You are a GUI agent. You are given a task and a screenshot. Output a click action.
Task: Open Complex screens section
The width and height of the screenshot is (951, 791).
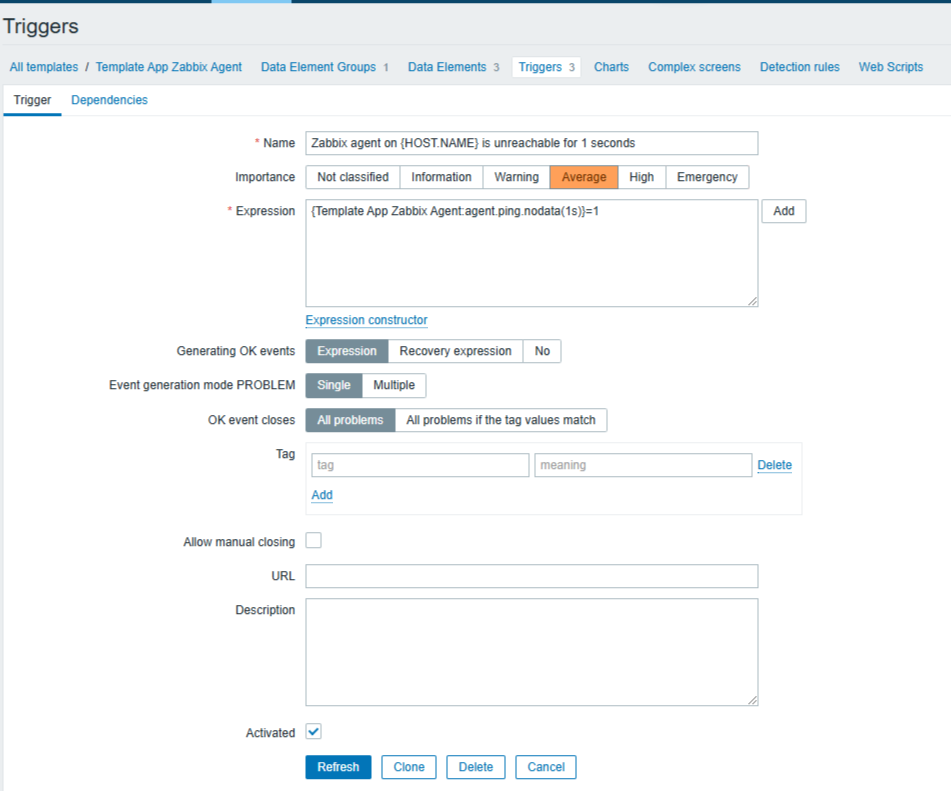click(694, 67)
